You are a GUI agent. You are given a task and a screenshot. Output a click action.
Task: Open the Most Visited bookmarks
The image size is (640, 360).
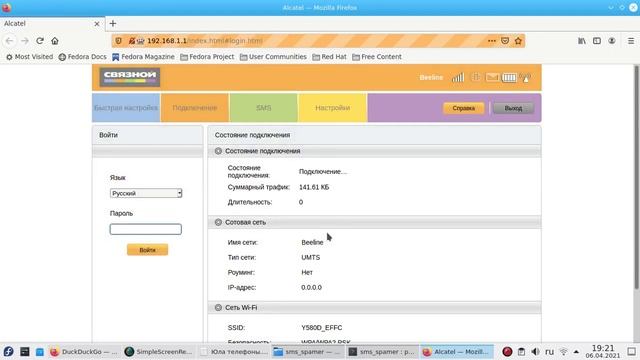[x=29, y=57]
